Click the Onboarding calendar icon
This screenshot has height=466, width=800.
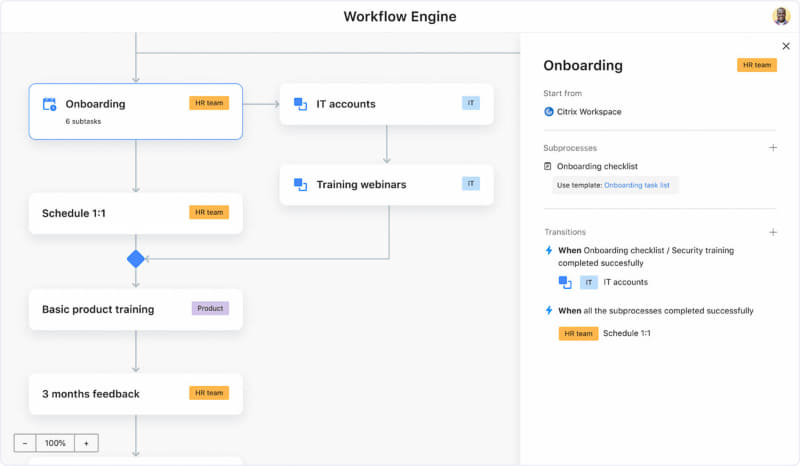coord(49,104)
